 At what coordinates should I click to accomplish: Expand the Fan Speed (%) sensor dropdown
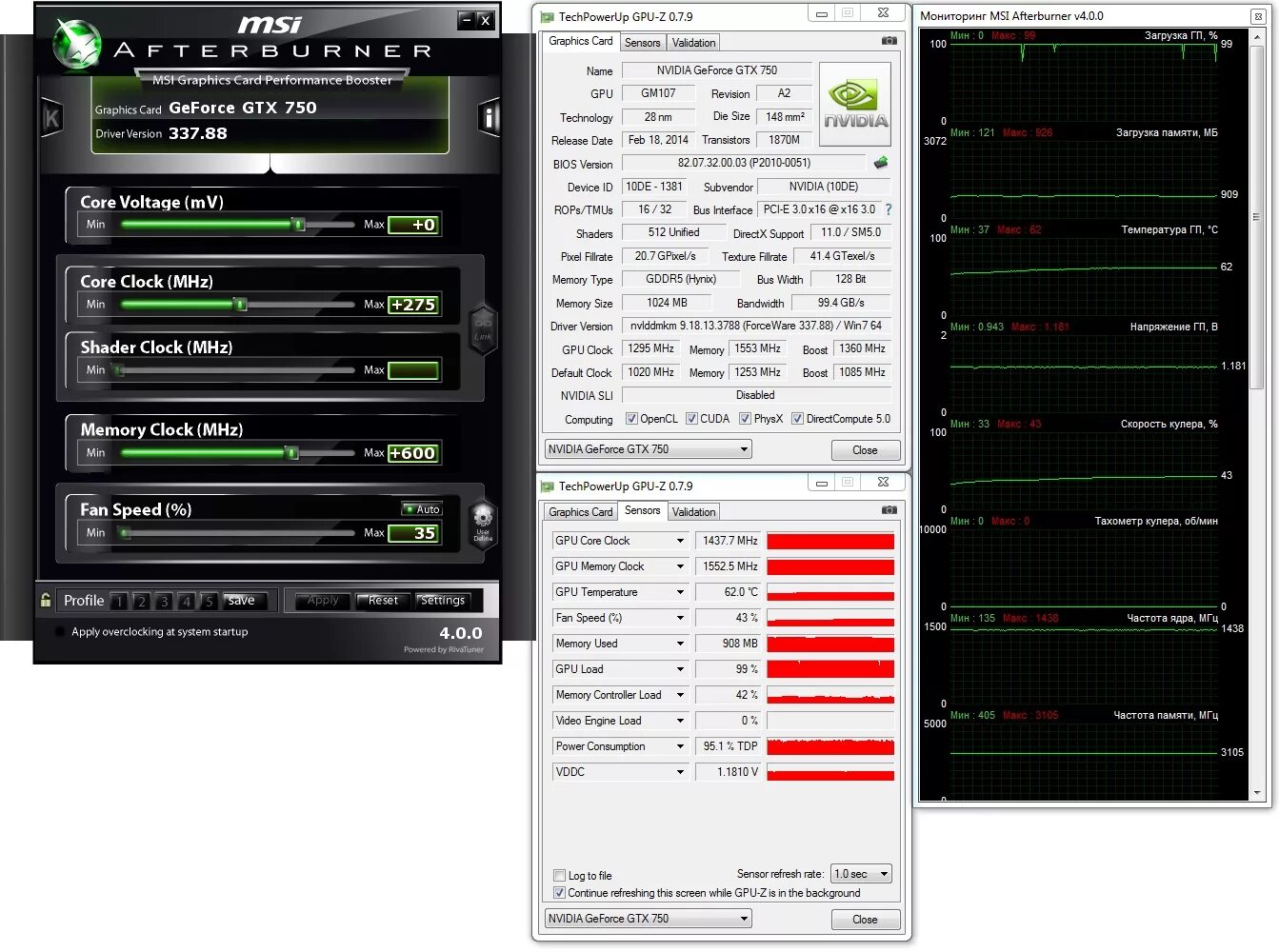click(680, 618)
